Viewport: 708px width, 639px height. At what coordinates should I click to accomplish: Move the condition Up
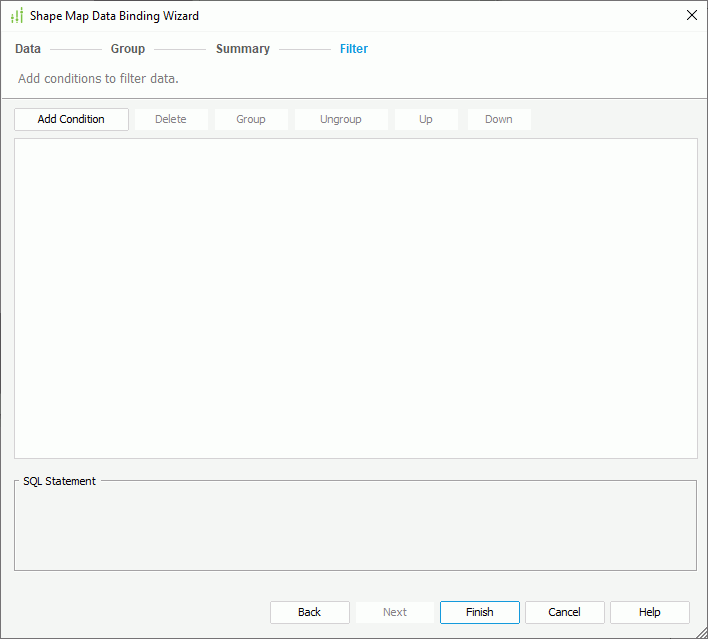coord(426,119)
